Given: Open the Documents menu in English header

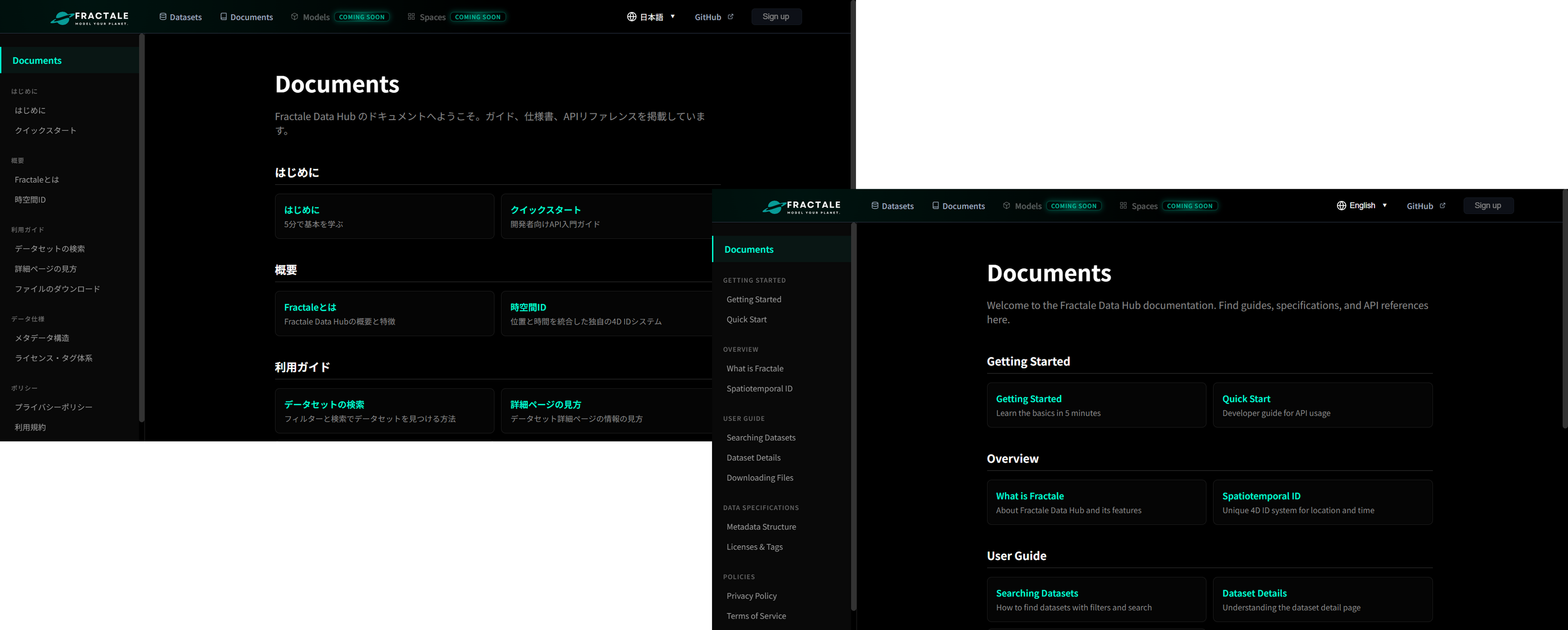Looking at the screenshot, I should pos(963,206).
